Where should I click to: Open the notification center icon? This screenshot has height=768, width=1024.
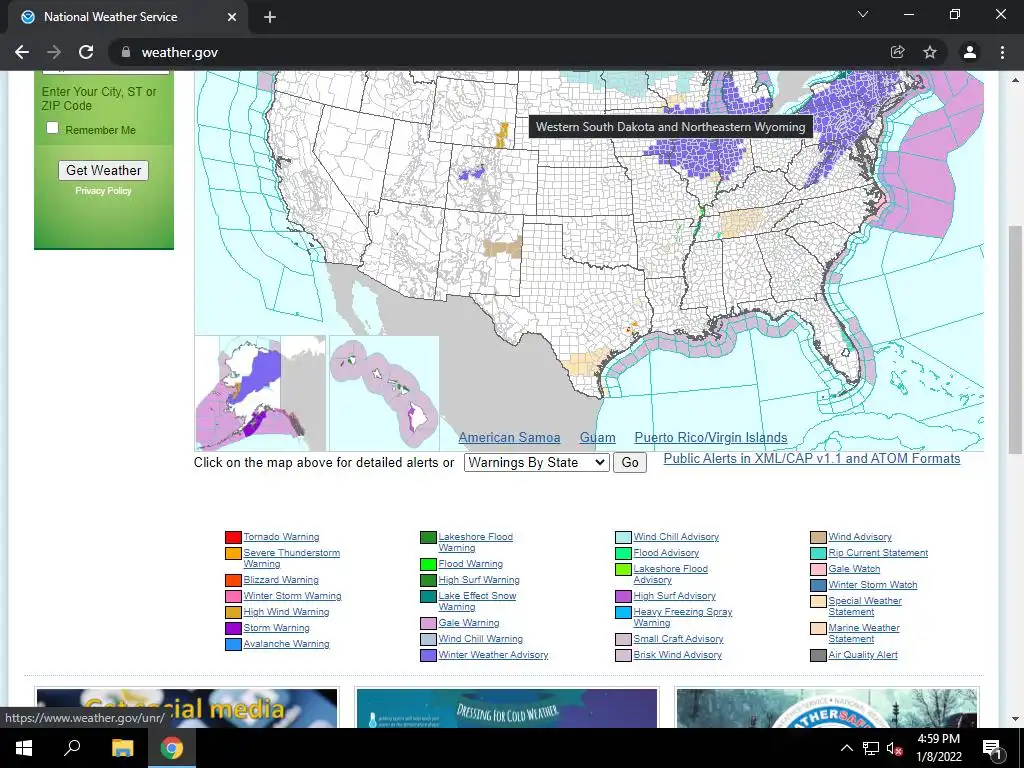pos(991,748)
